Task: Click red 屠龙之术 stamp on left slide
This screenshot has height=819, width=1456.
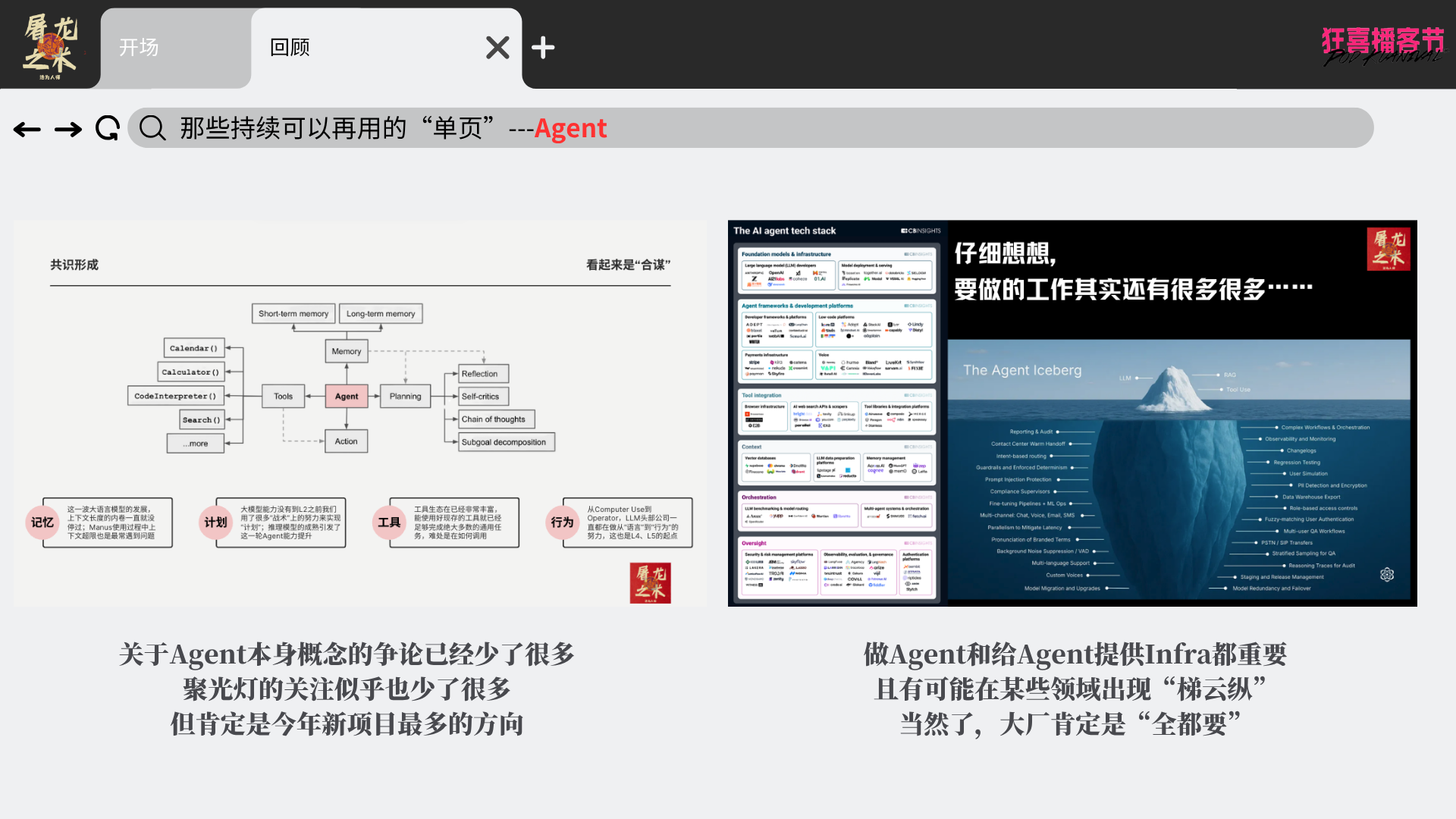Action: 650,582
